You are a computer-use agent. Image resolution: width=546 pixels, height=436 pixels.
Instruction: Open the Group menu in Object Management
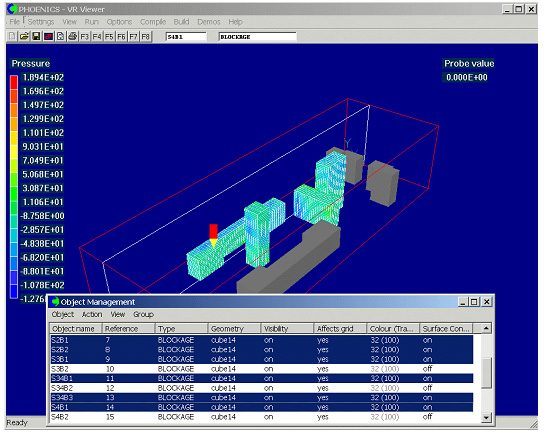pos(143,314)
